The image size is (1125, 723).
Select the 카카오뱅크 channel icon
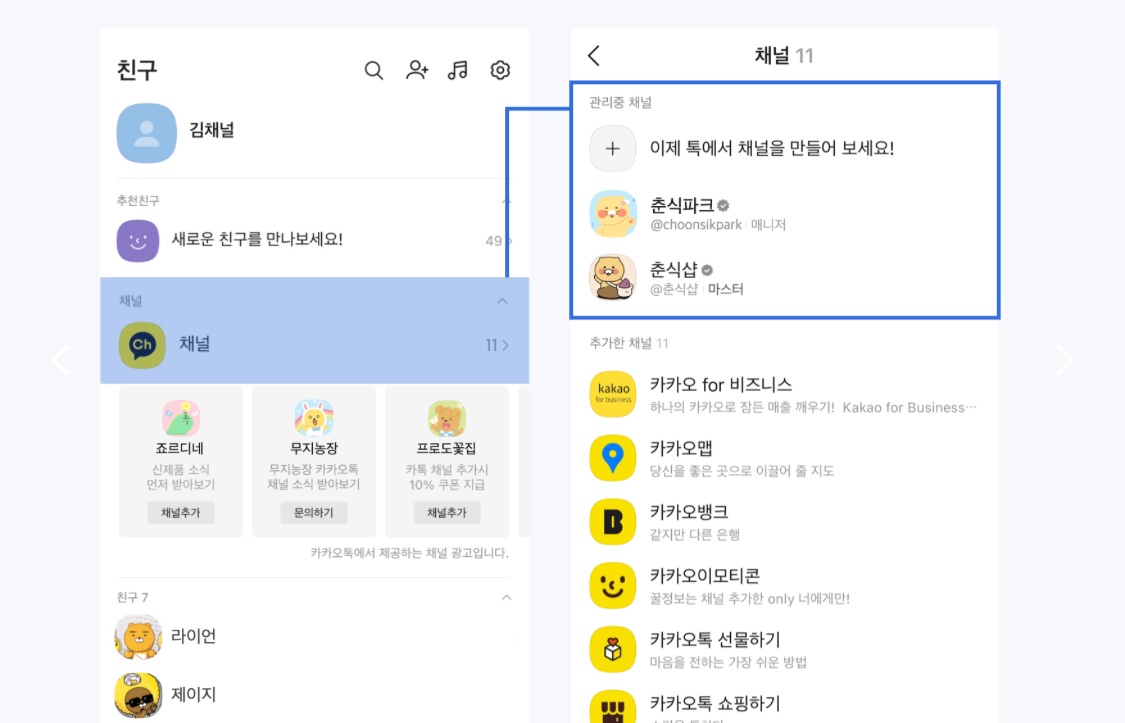(612, 521)
